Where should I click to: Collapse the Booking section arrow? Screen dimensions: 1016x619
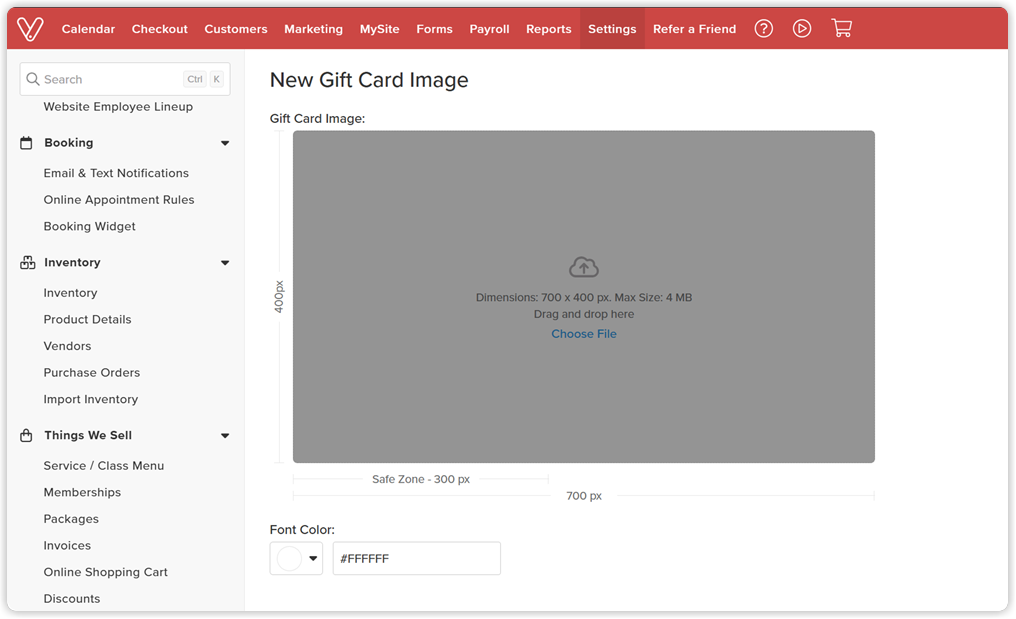point(225,143)
